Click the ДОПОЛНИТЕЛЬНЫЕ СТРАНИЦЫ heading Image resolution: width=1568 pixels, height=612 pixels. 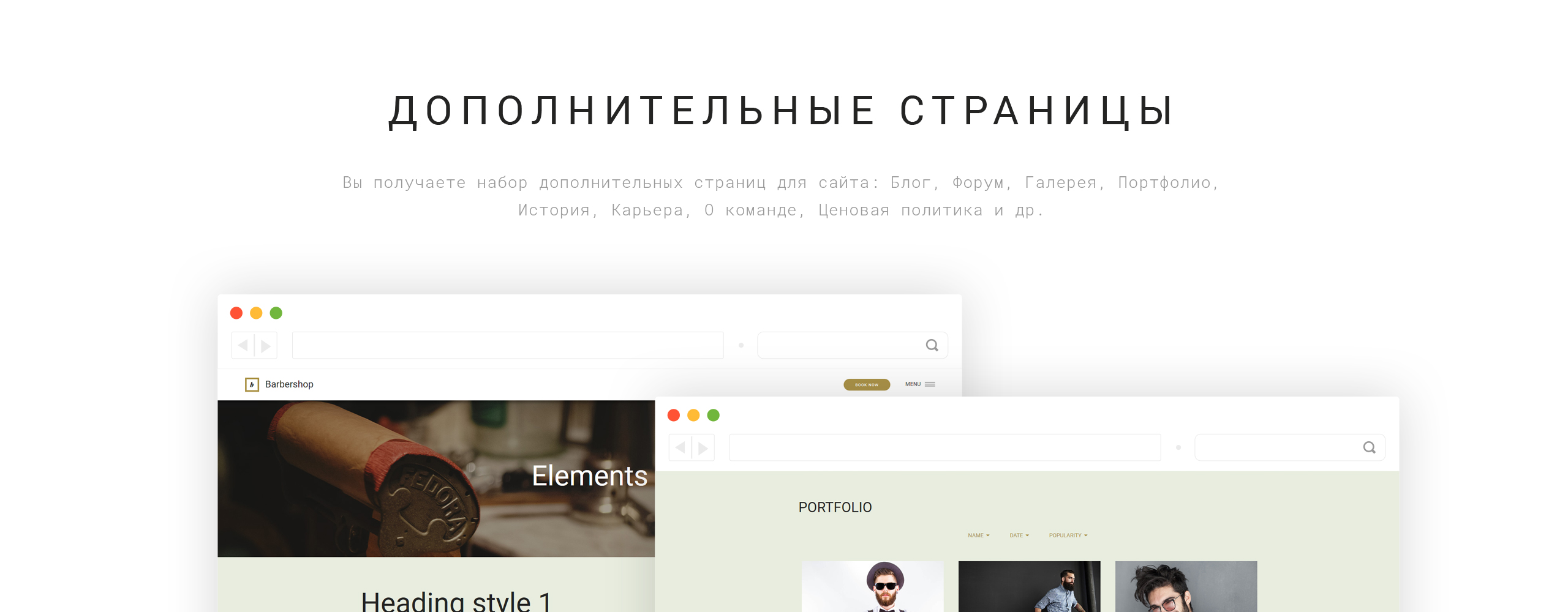pyautogui.click(x=782, y=111)
